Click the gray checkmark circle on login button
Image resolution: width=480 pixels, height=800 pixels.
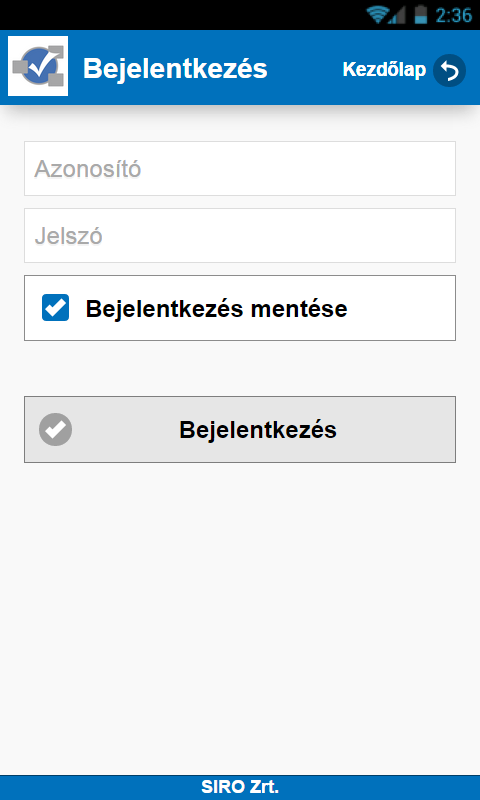tap(56, 430)
